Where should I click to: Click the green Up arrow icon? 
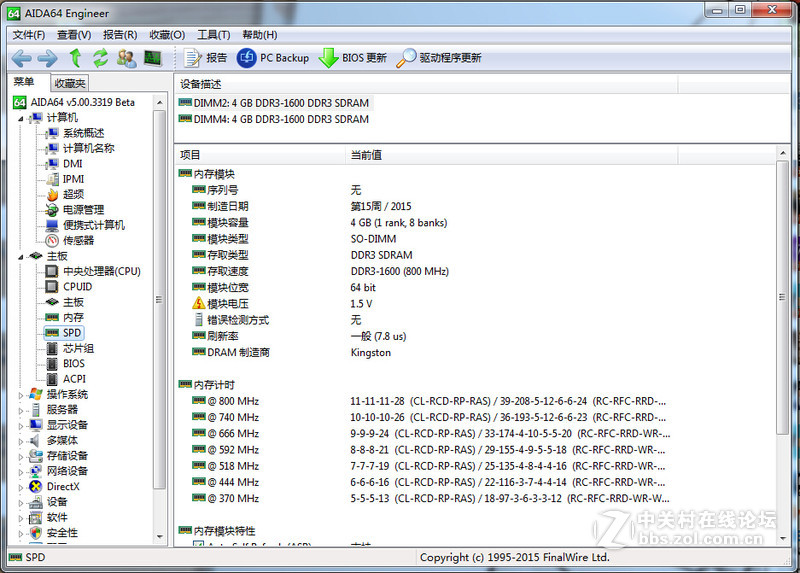coord(76,58)
